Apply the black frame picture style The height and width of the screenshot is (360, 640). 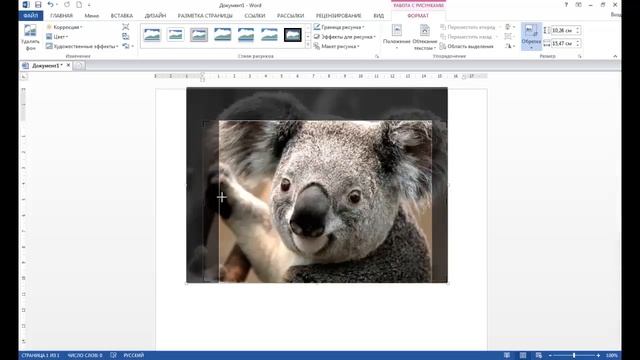point(293,35)
